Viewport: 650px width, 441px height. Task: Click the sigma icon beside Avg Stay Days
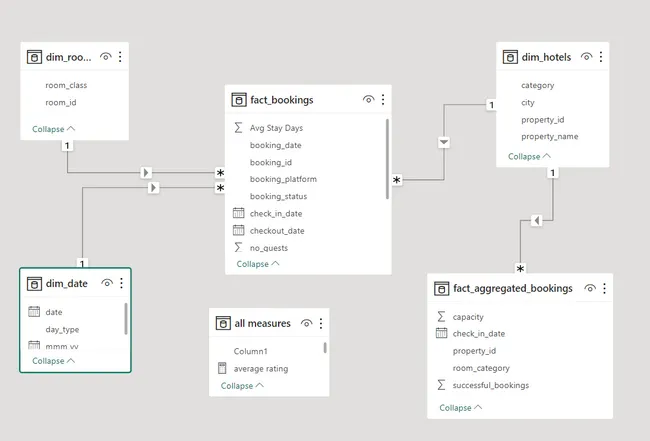coord(238,128)
